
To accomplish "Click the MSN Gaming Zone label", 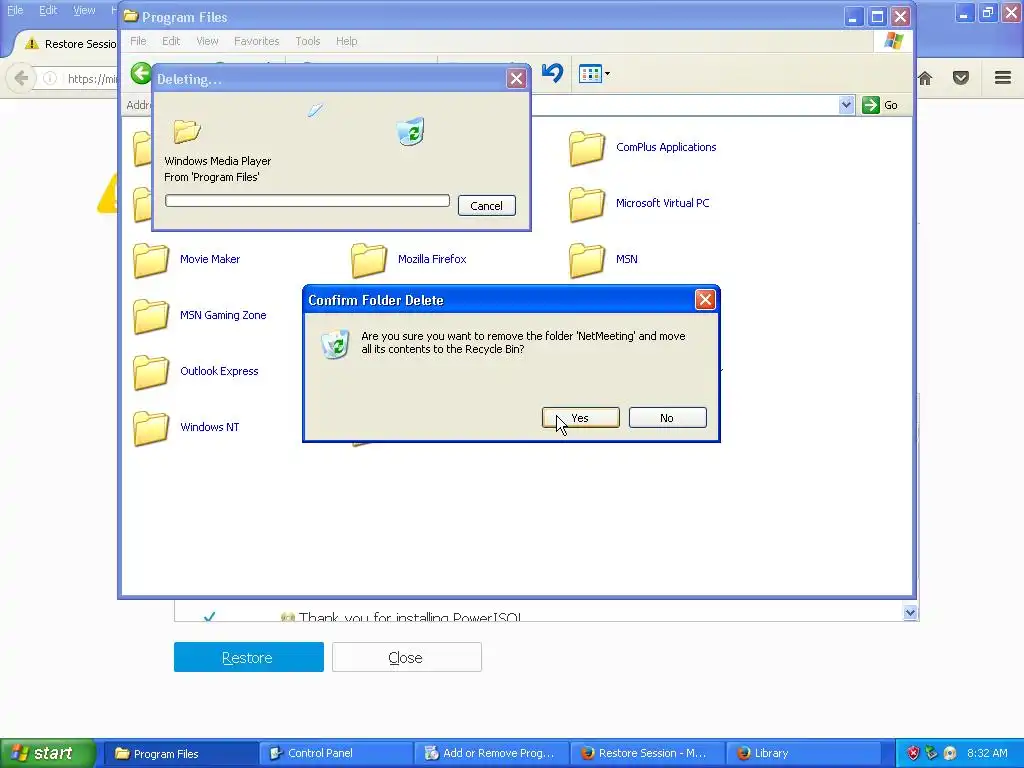I will (x=223, y=315).
